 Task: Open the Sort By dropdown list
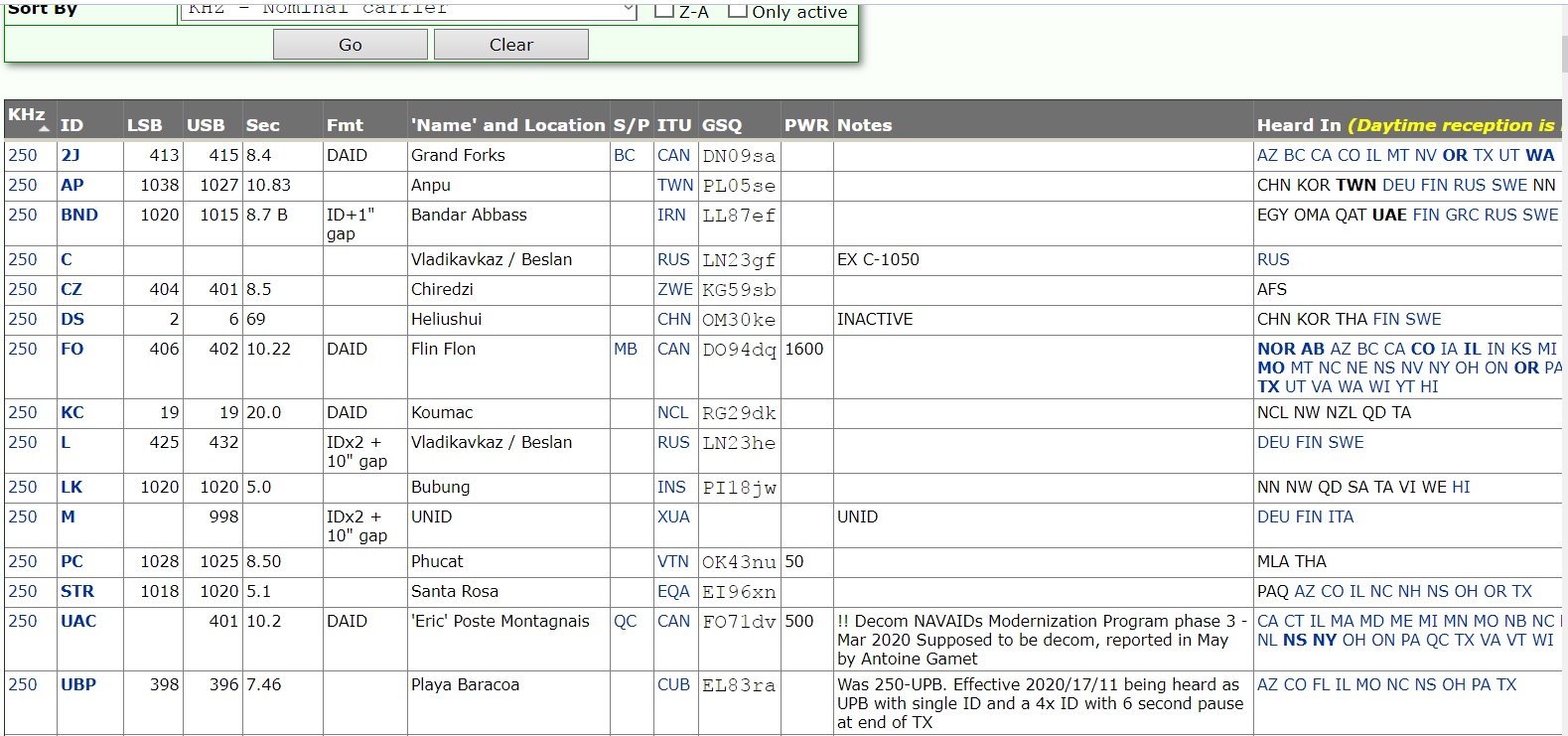click(x=408, y=10)
